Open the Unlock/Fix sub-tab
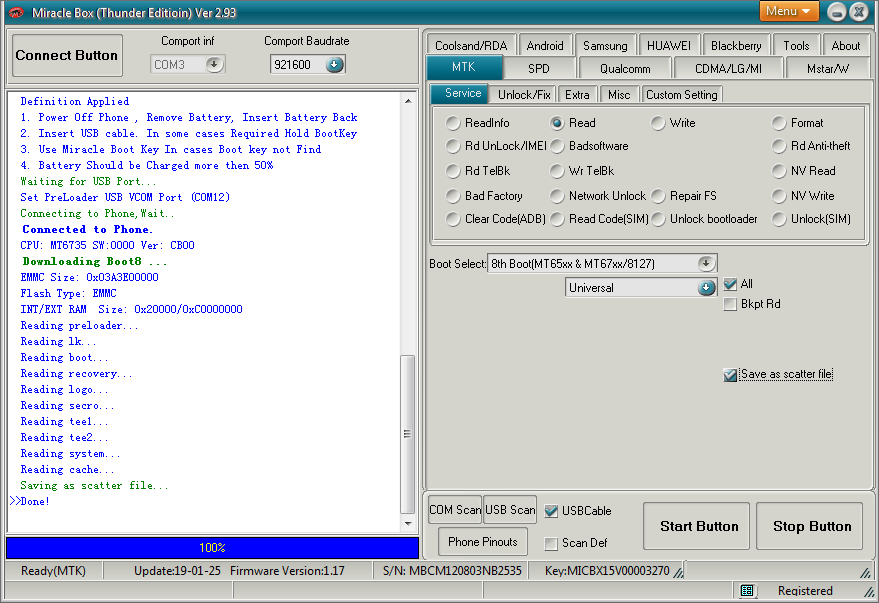 (524, 95)
